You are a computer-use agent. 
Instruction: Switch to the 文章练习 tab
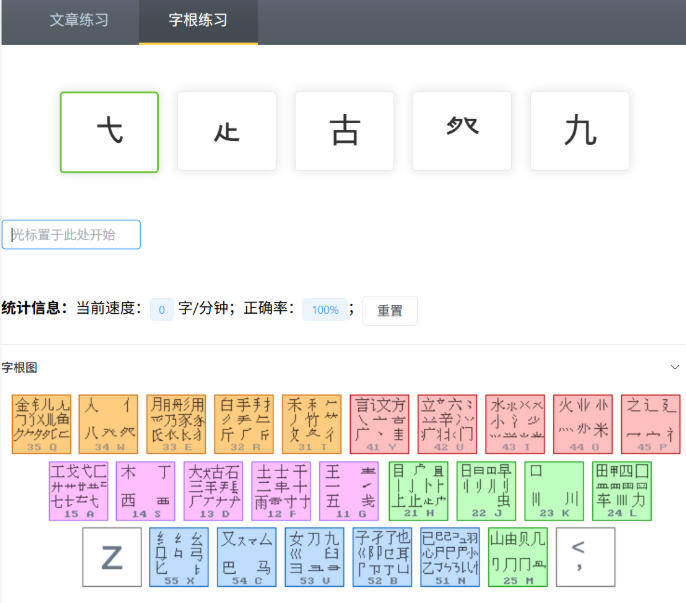click(x=79, y=20)
